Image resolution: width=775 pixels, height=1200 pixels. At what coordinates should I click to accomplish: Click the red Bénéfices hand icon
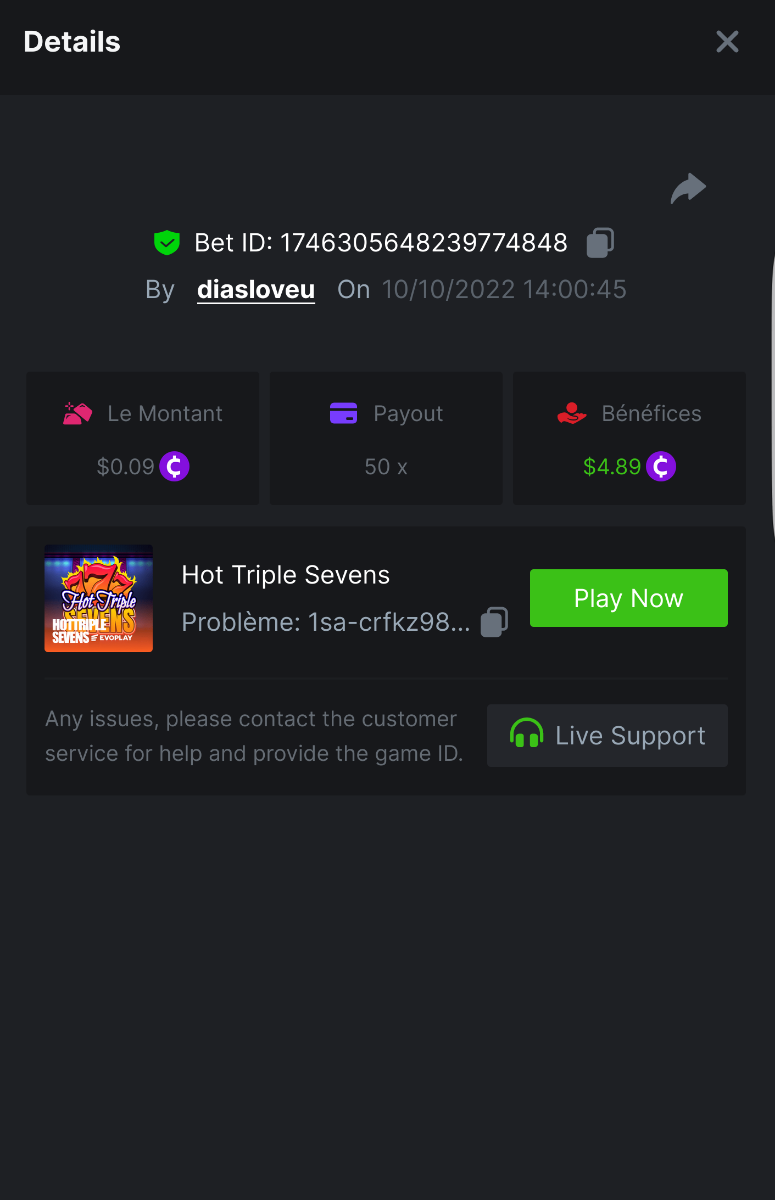tap(572, 414)
